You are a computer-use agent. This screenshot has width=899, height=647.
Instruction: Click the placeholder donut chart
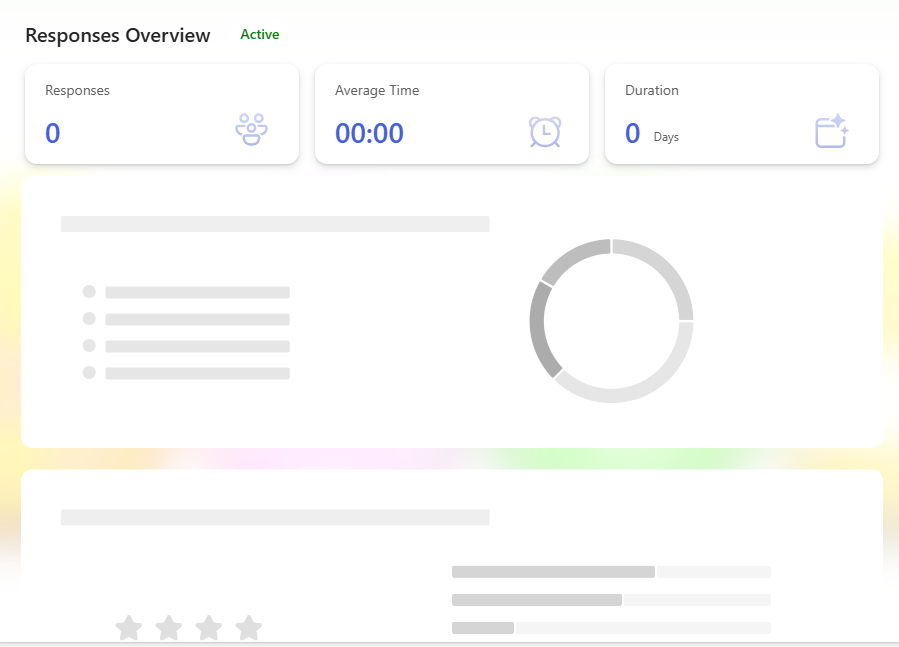tap(611, 321)
